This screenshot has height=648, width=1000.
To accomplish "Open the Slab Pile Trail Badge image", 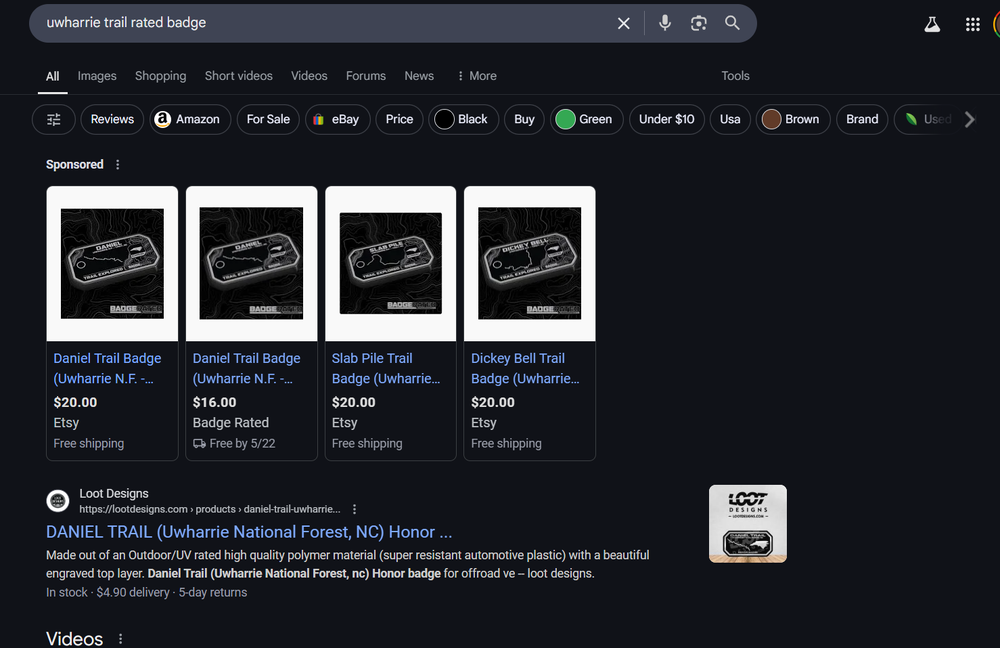I will pyautogui.click(x=390, y=263).
